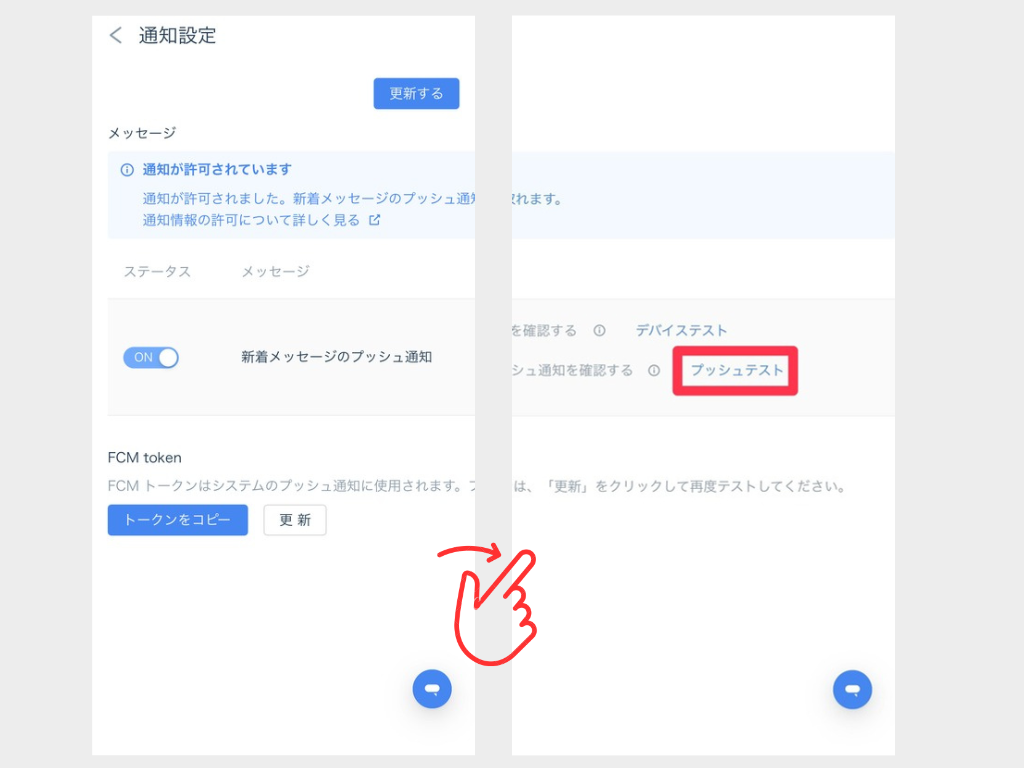This screenshot has height=768, width=1024.
Task: Select the 新着メッセージのプッシュ通知 row label
Action: click(336, 357)
